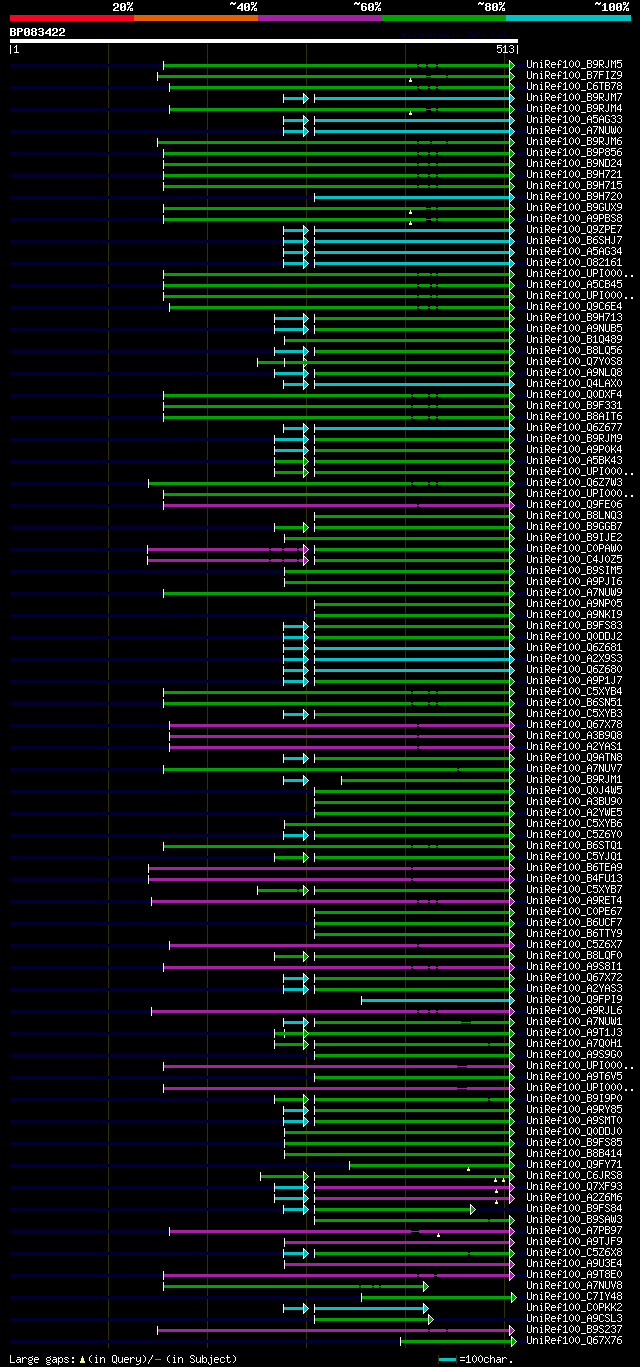Click the UniRef100_C5Z6X7 label
The image size is (640, 1367).
[x=575, y=944]
